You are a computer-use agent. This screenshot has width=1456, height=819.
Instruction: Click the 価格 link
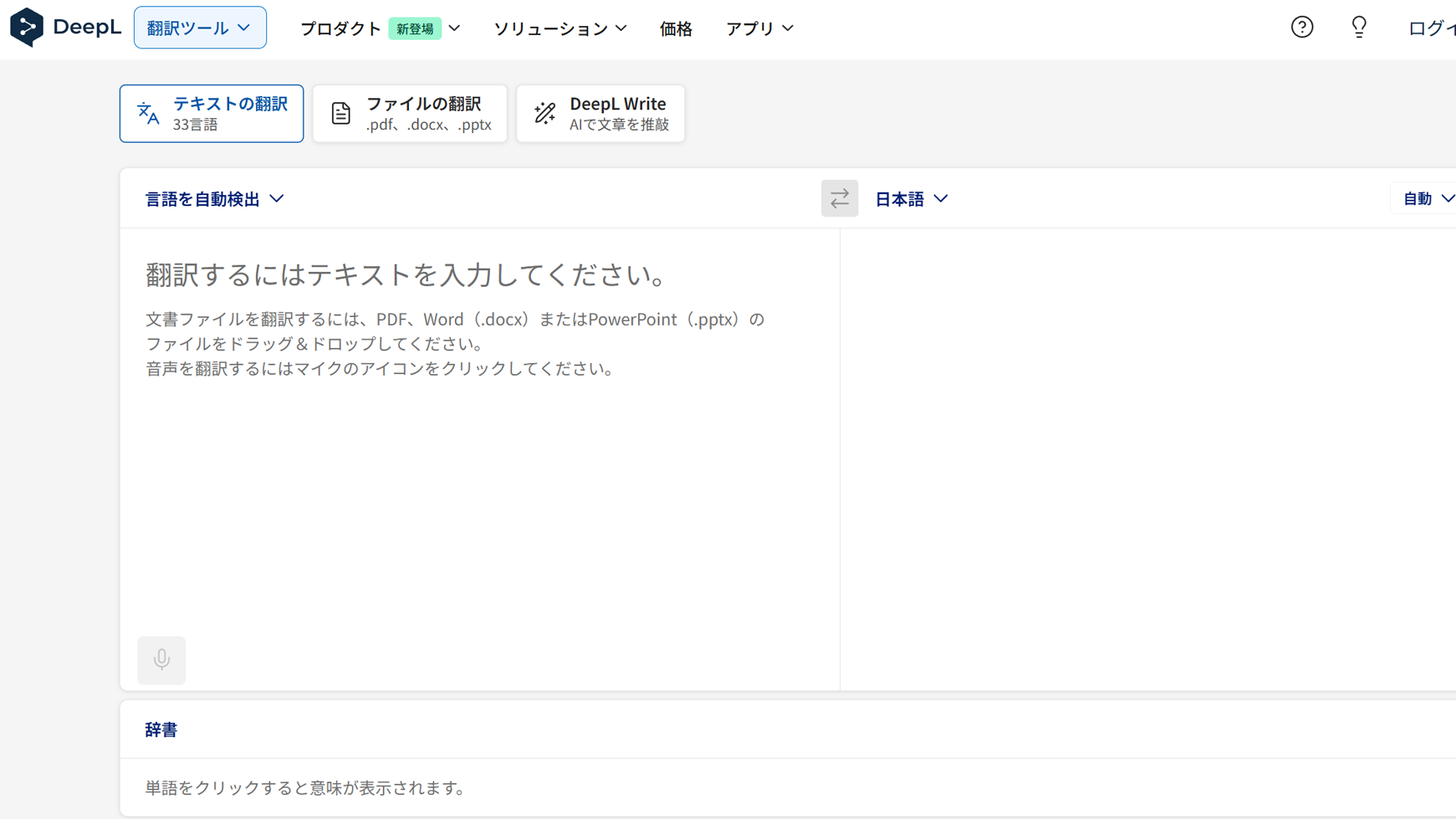click(676, 28)
